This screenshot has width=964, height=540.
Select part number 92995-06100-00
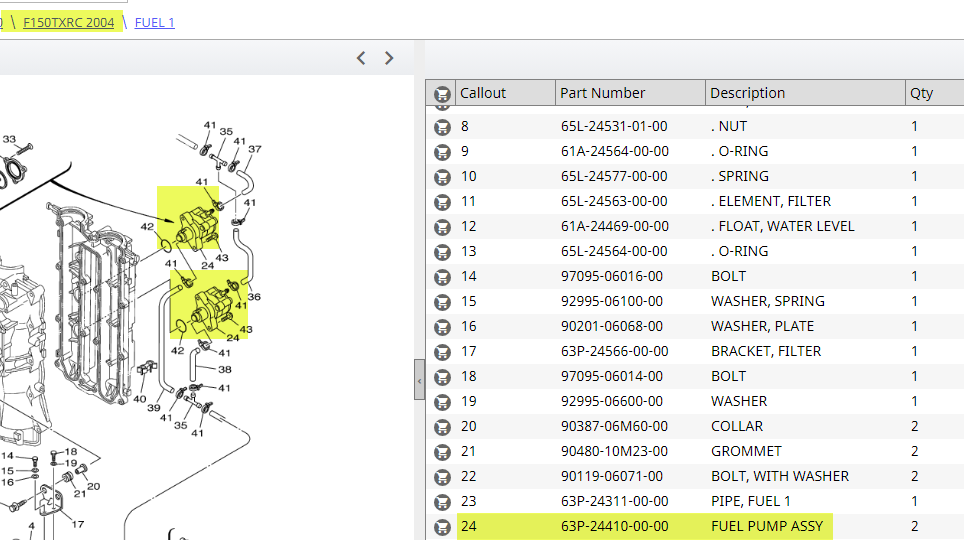tap(612, 301)
